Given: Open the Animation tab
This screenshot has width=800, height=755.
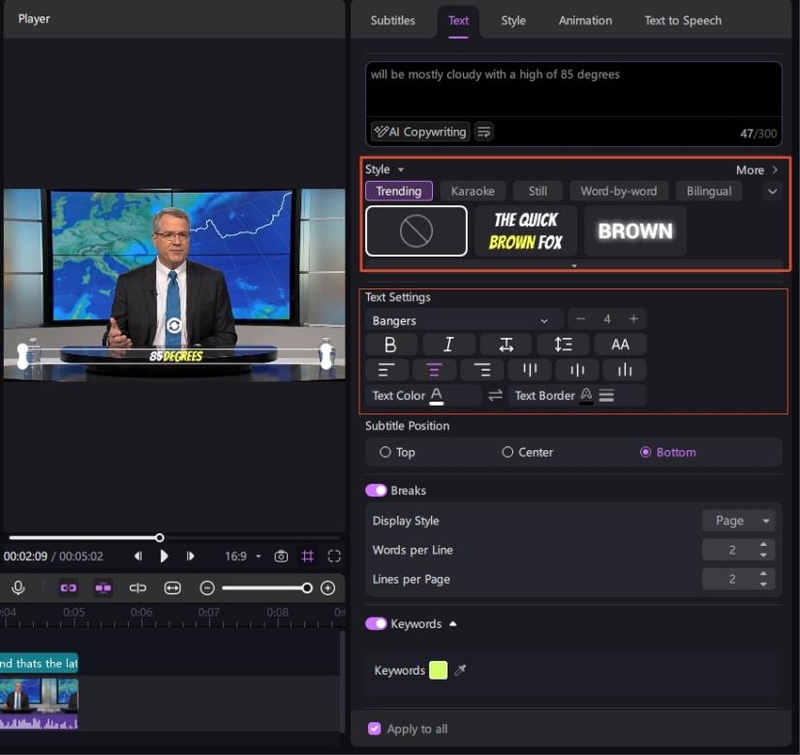Looking at the screenshot, I should 585,20.
